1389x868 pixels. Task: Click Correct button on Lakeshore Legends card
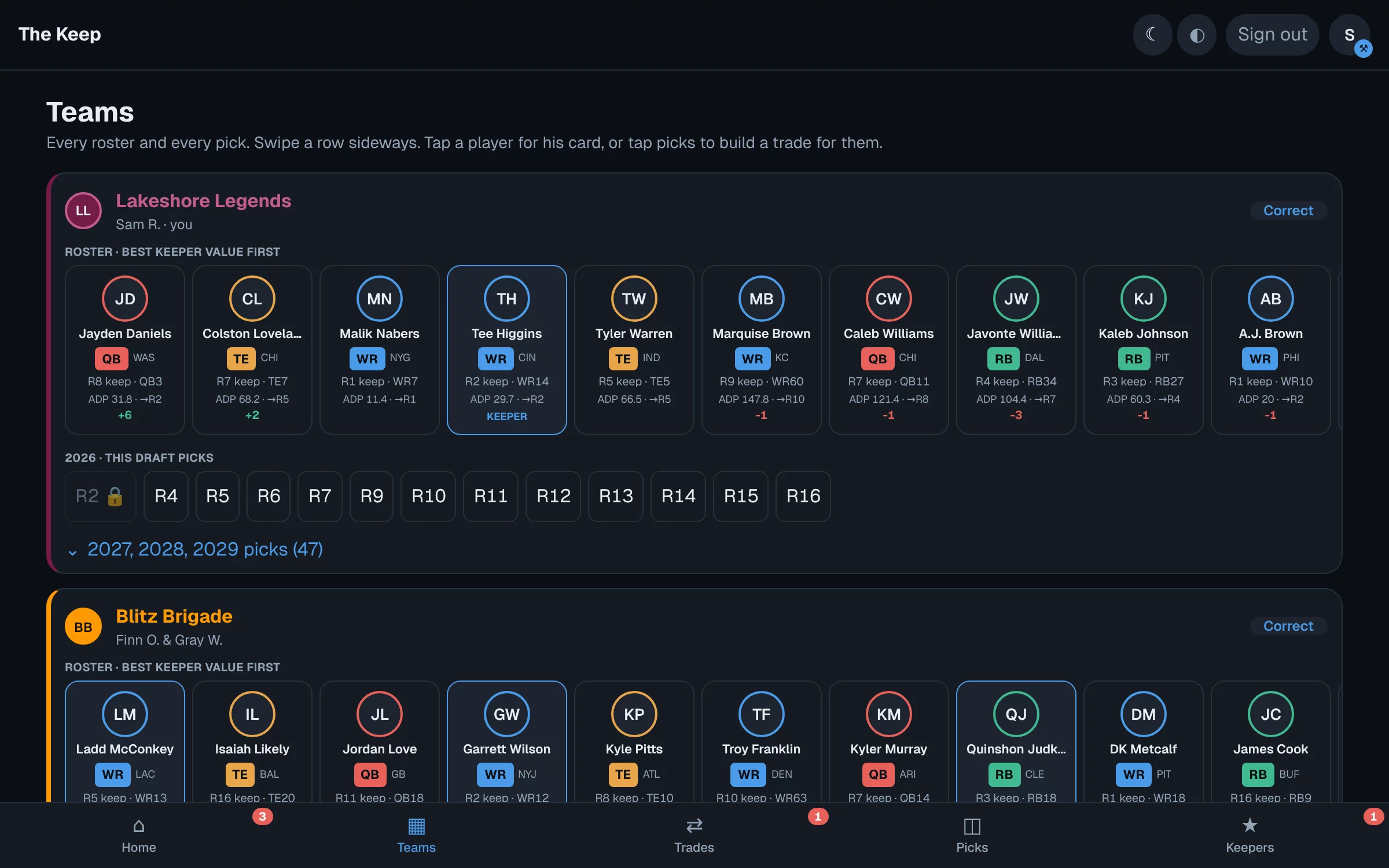tap(1288, 210)
